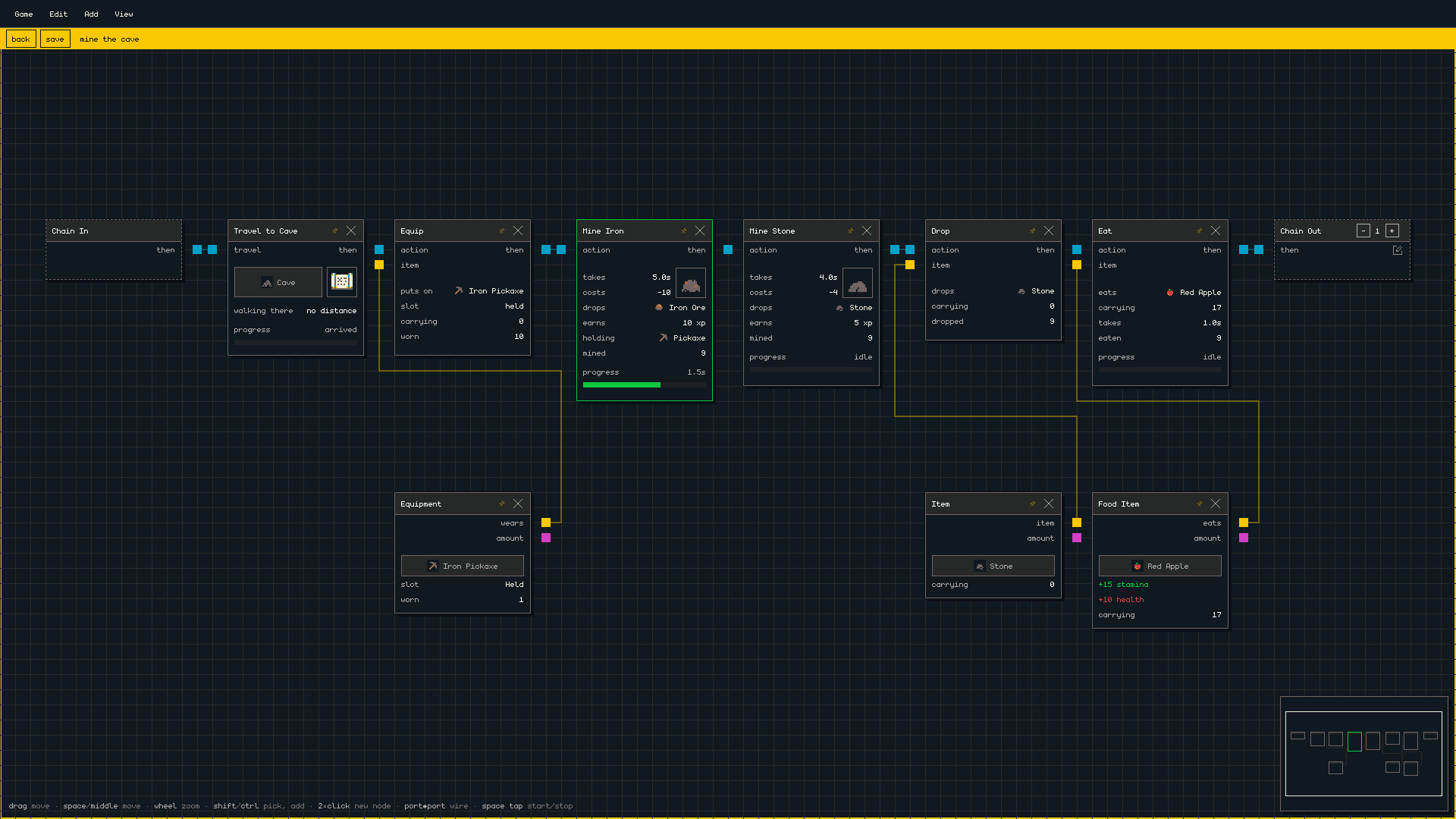Close the Equipment node

518,504
